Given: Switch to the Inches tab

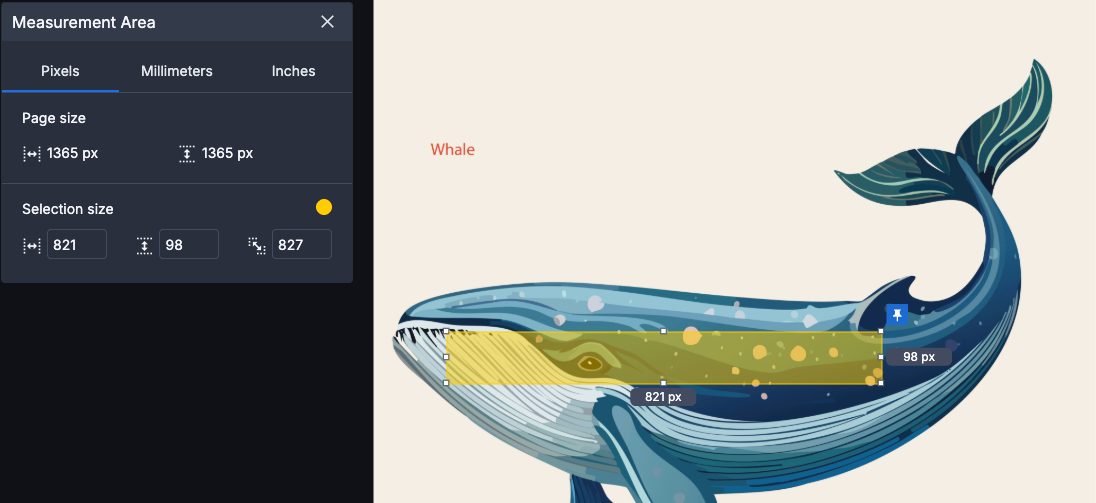Looking at the screenshot, I should [x=294, y=71].
